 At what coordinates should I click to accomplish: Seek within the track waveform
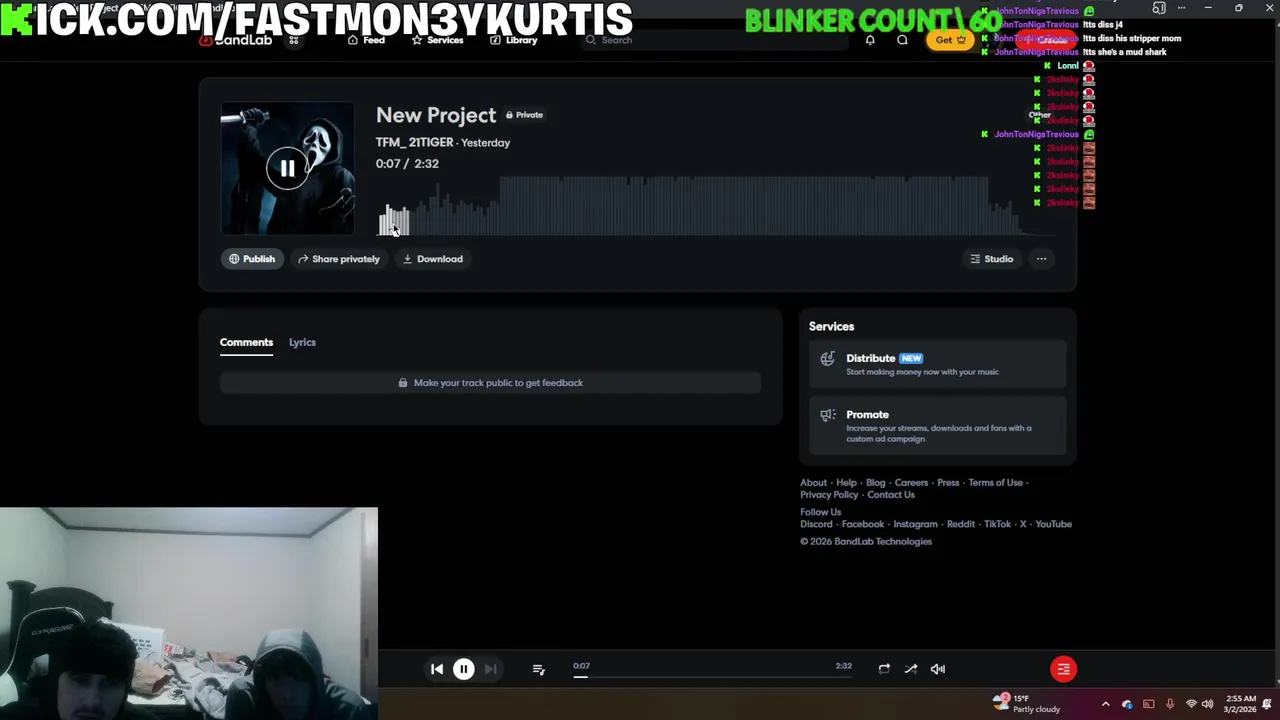[715, 205]
